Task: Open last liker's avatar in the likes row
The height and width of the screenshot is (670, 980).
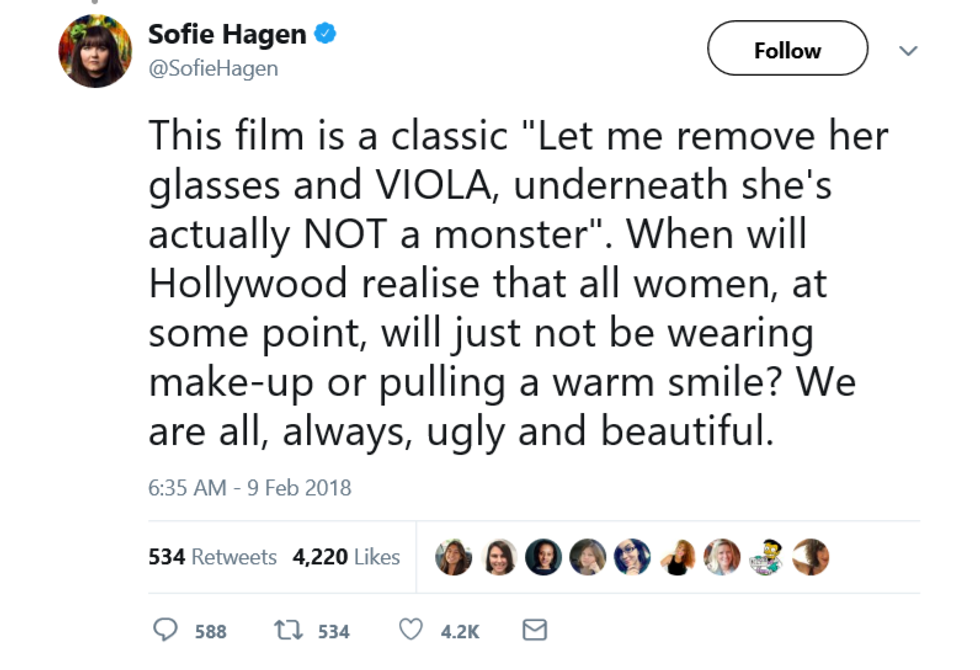Action: [x=810, y=557]
